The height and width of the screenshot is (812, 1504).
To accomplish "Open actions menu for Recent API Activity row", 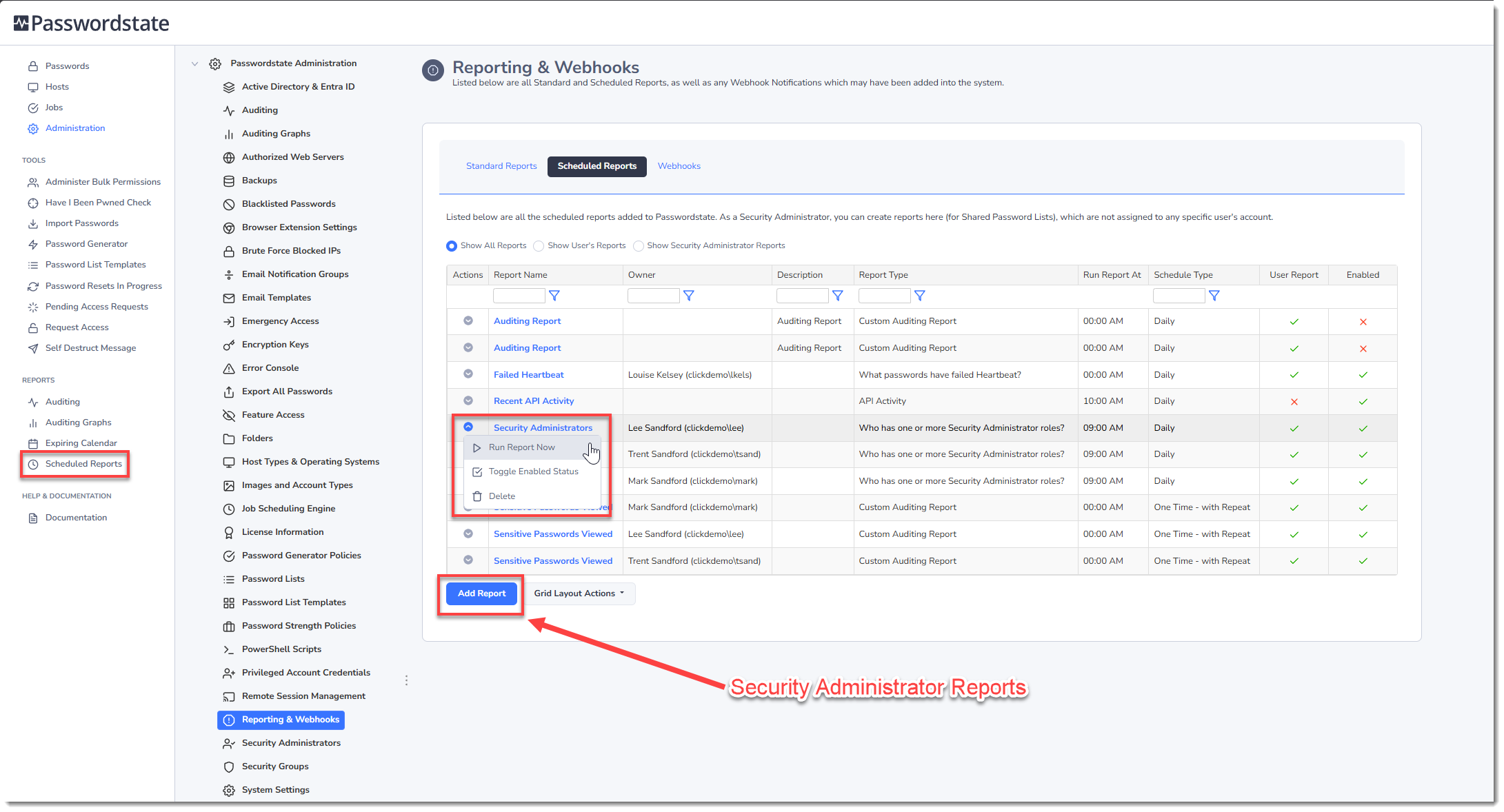I will (468, 400).
